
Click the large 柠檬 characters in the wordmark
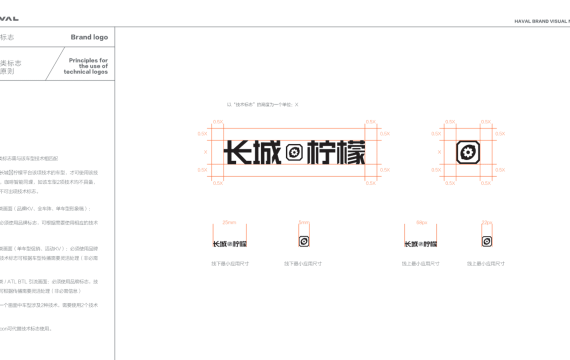[336, 152]
